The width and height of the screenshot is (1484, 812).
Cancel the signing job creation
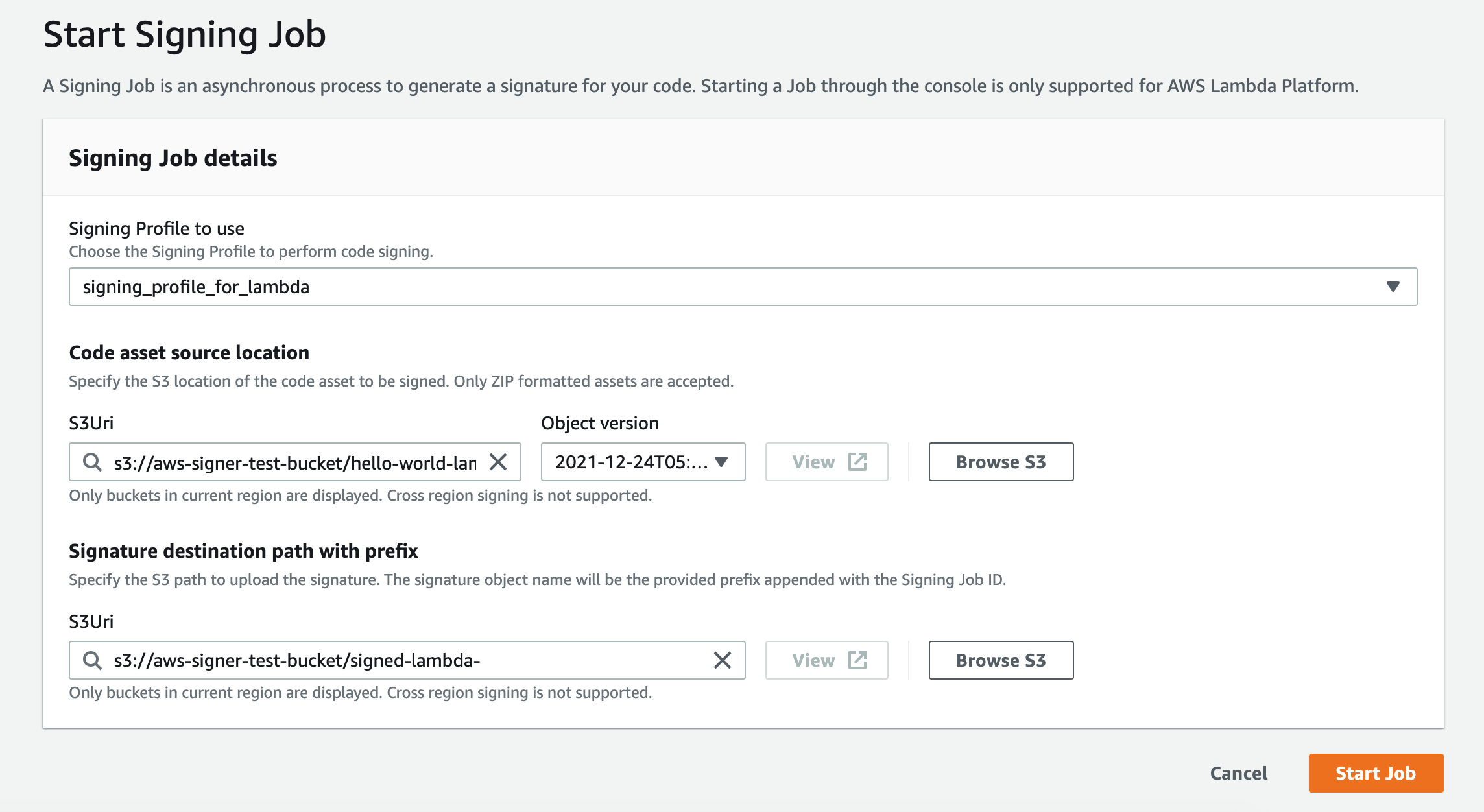pos(1239,773)
